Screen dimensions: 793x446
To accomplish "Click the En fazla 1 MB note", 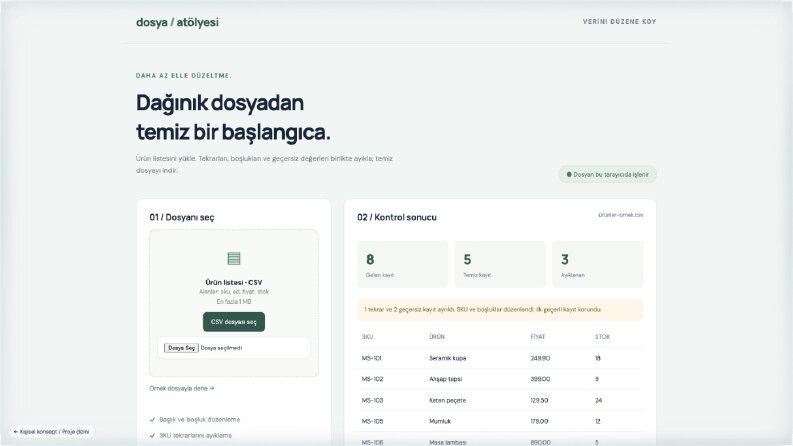I will tap(234, 301).
